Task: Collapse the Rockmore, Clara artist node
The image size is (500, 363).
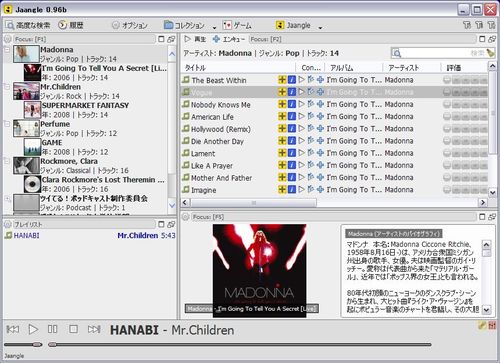Action: coord(7,161)
